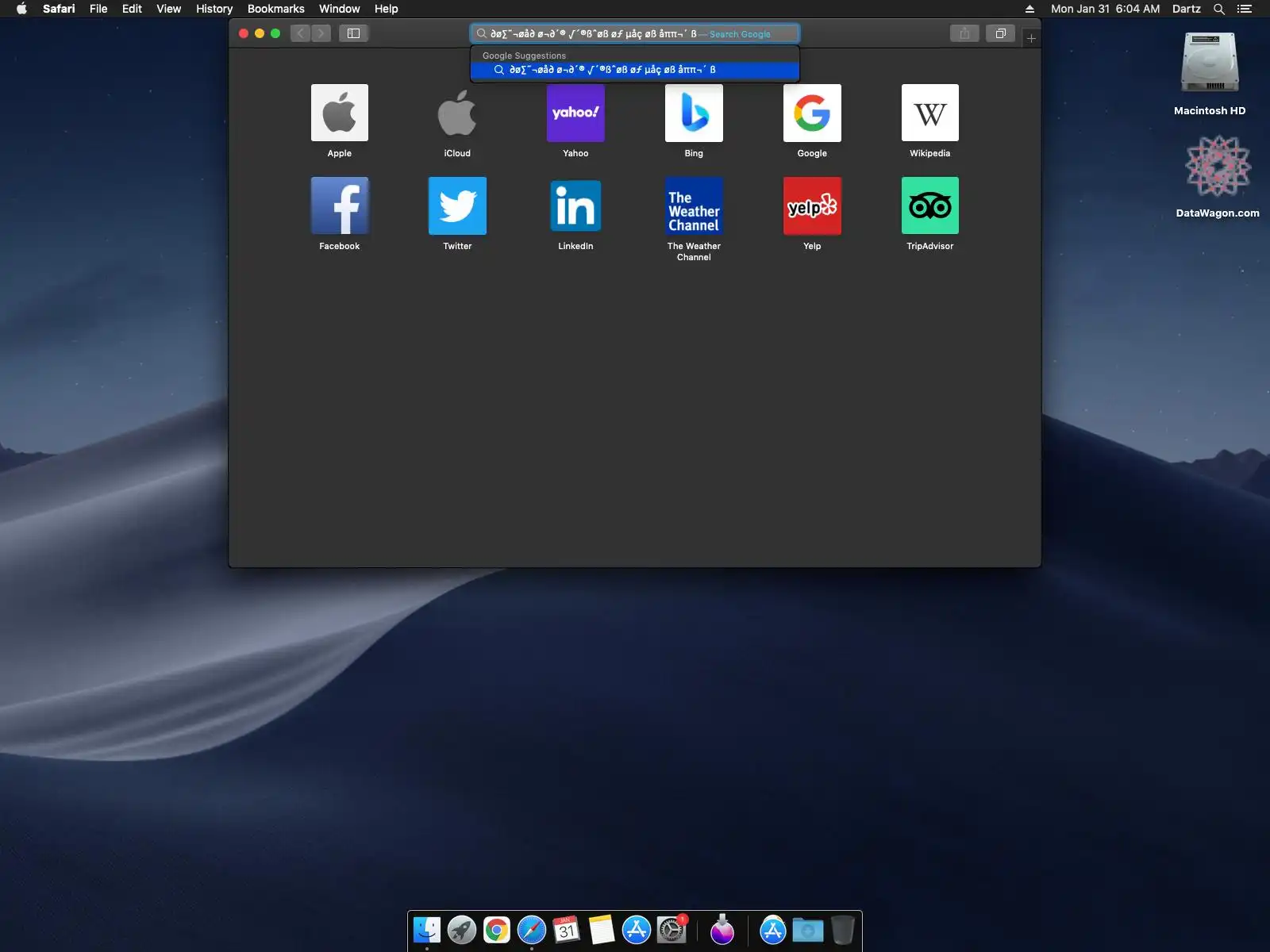Launch Google Chrome from the Dock
The width and height of the screenshot is (1270, 952).
click(497, 929)
